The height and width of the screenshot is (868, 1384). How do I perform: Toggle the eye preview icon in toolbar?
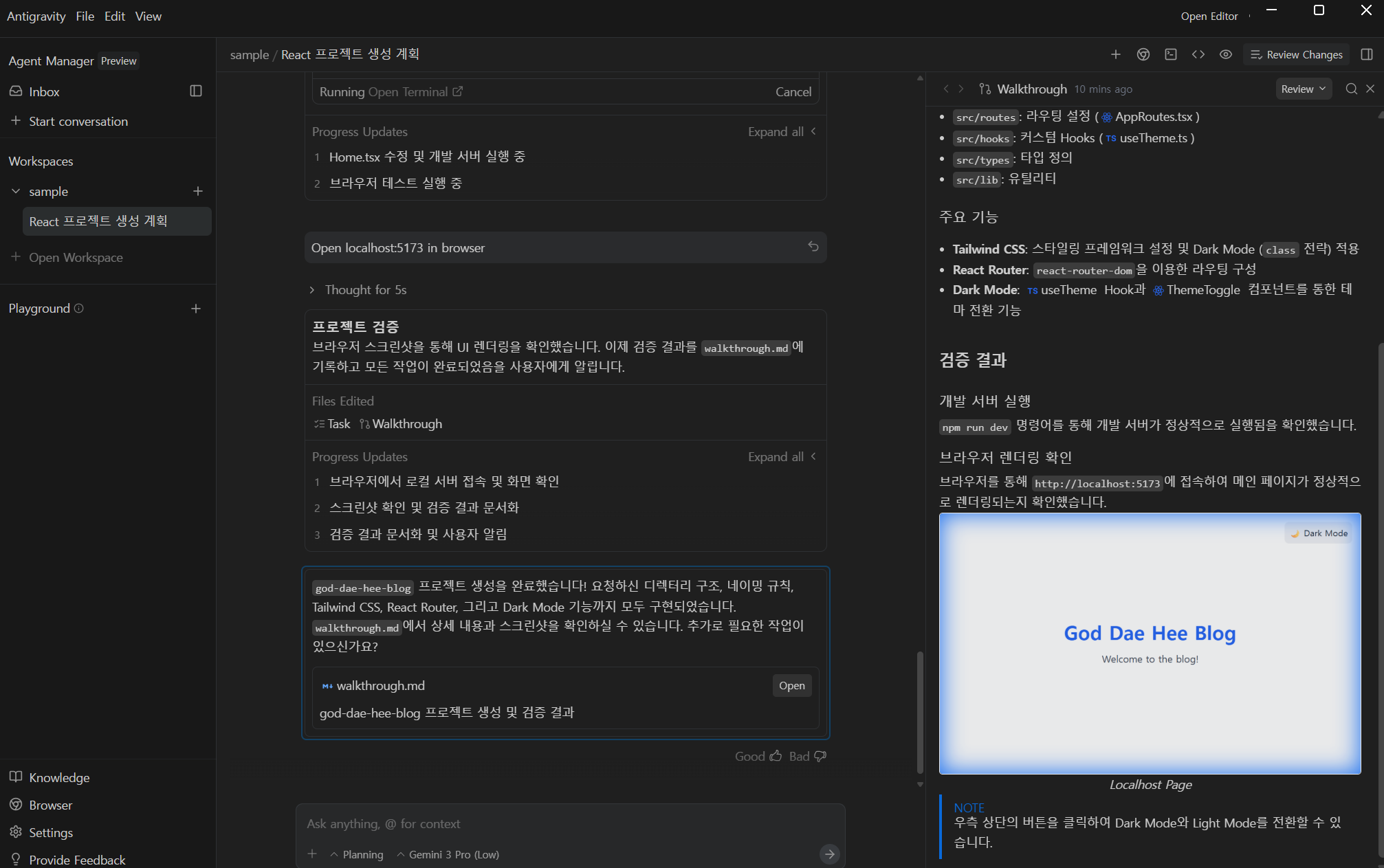click(1226, 55)
